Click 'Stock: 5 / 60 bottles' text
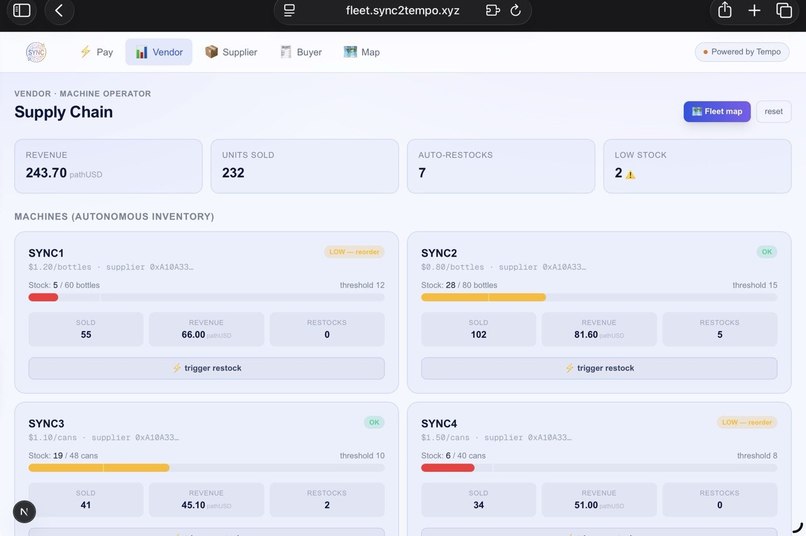Viewport: 806px width, 536px height. (64, 285)
